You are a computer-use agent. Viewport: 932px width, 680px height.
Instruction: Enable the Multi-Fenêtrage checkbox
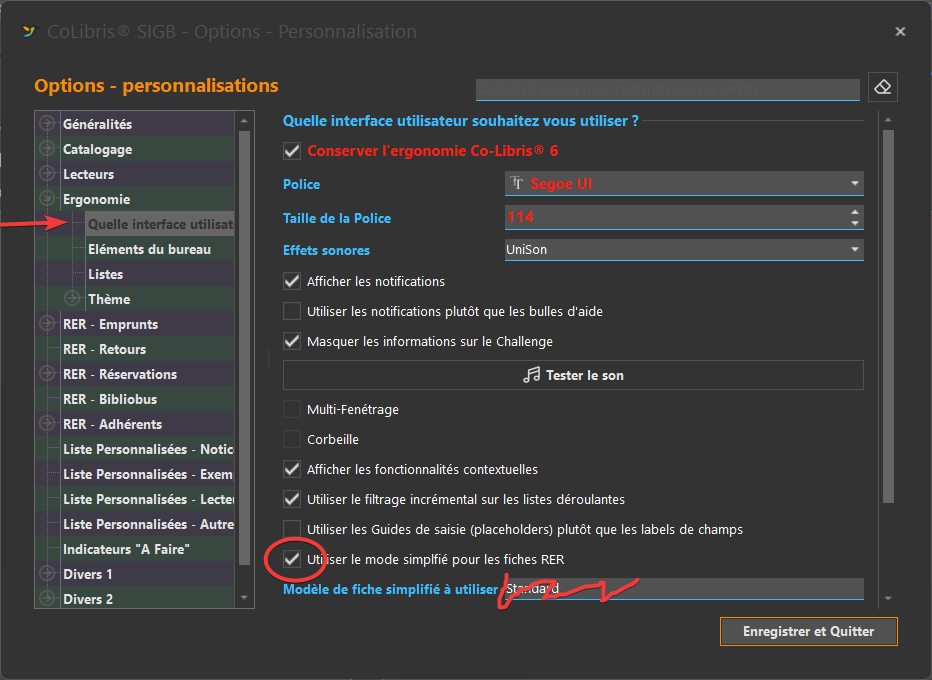click(x=292, y=409)
